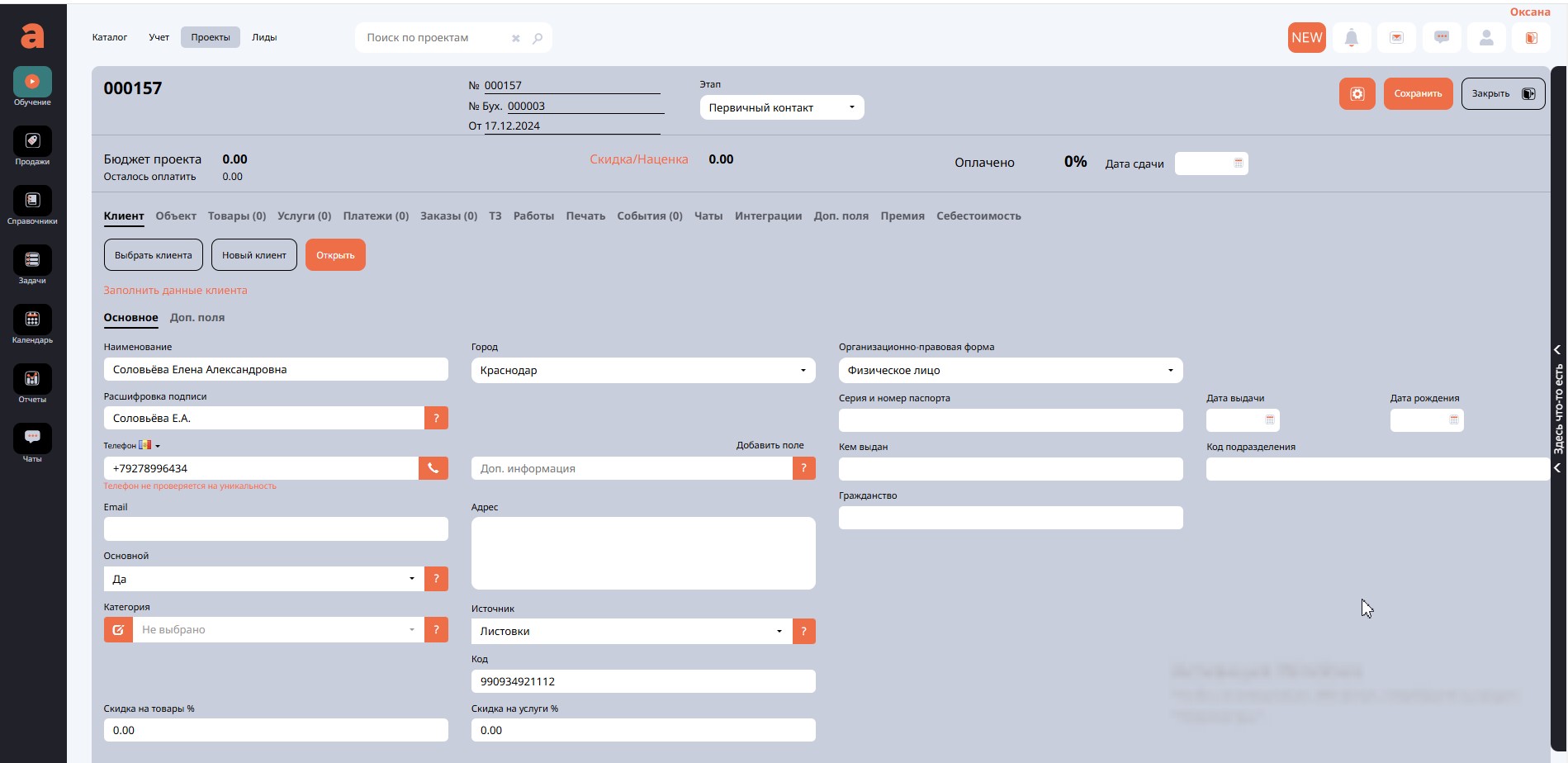Click the Заполнить данные клиента link
Screen dimensions: 1568x763
pos(175,291)
